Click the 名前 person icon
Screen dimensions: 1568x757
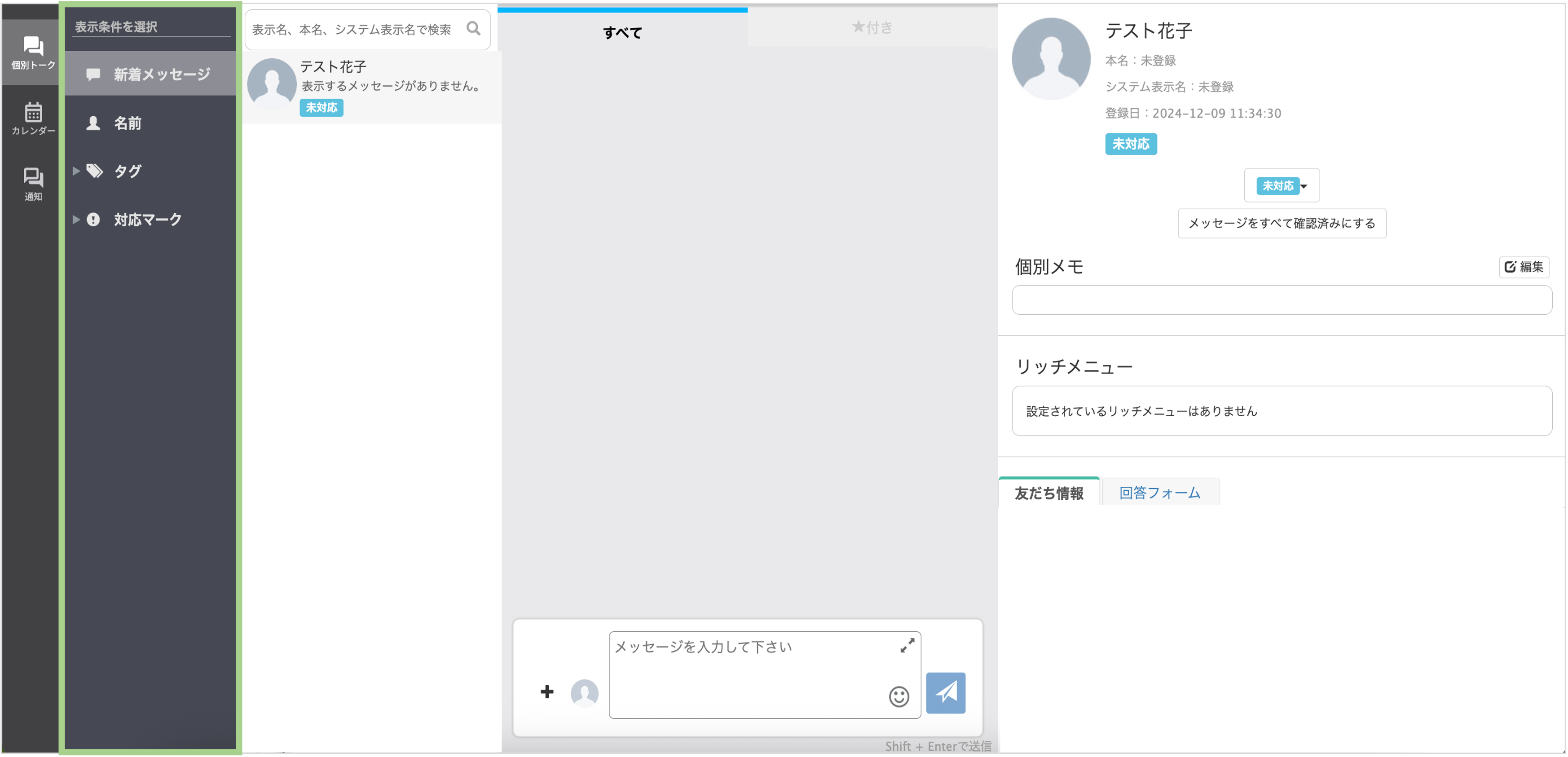(x=93, y=123)
